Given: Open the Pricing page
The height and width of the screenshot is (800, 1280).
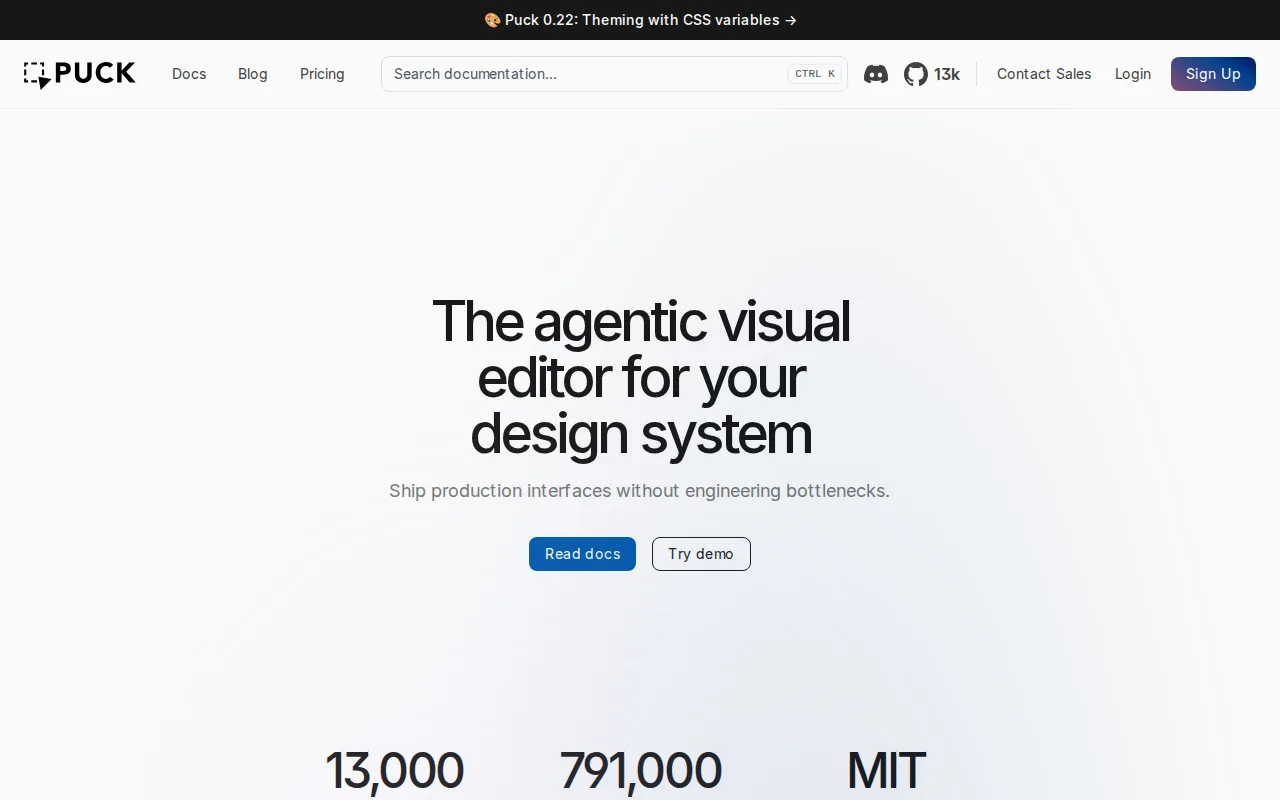Looking at the screenshot, I should click(322, 74).
